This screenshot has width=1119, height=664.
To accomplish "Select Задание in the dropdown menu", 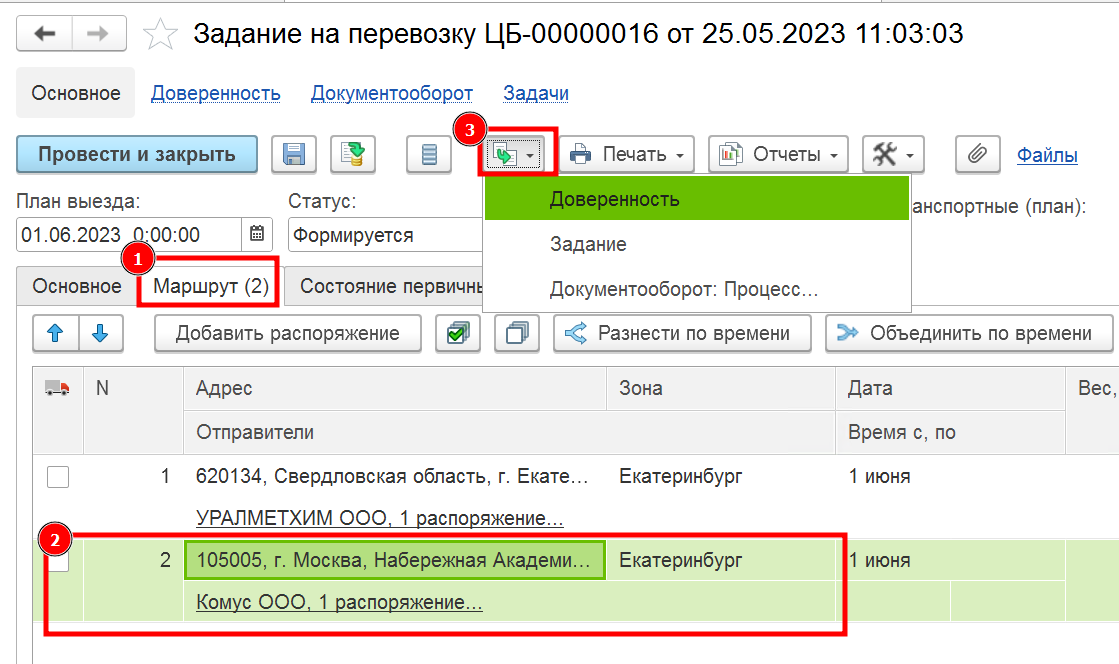I will [x=697, y=244].
